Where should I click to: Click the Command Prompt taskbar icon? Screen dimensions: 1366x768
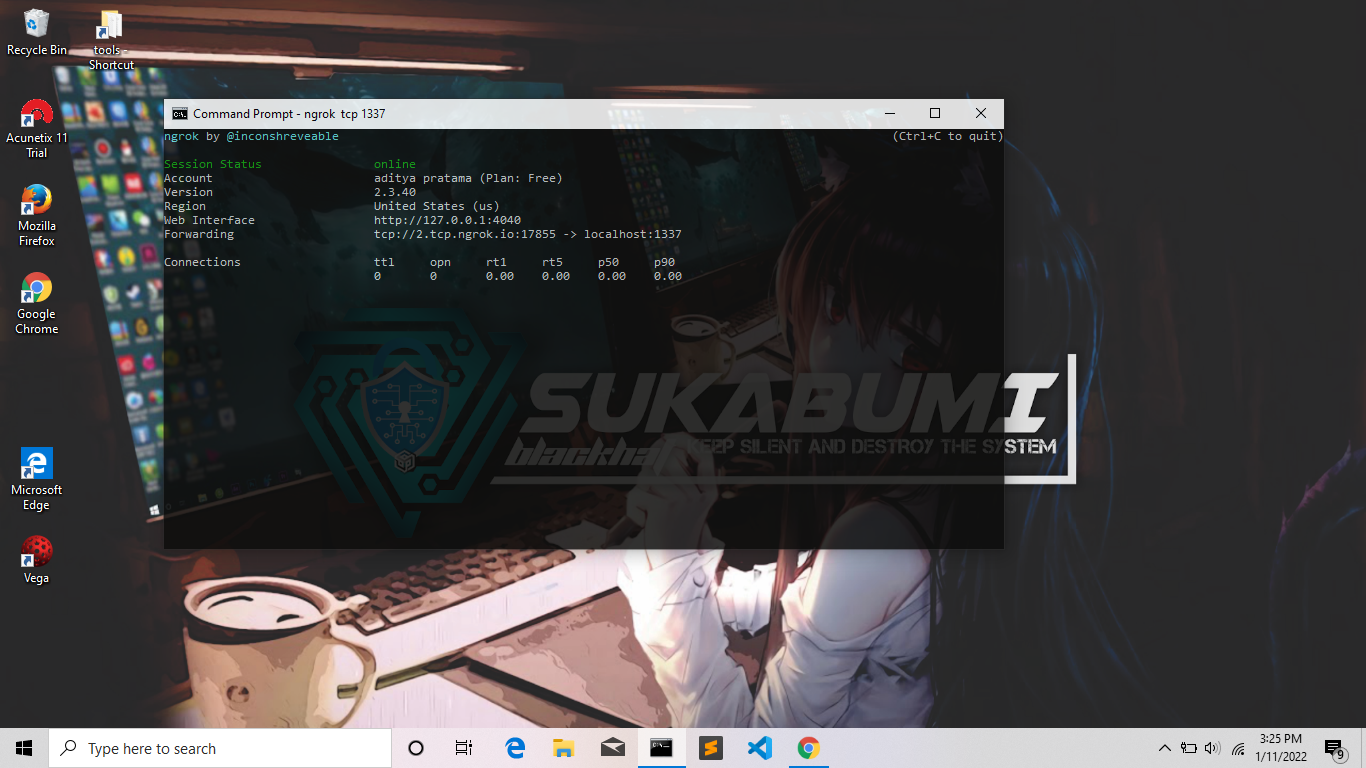(x=661, y=748)
